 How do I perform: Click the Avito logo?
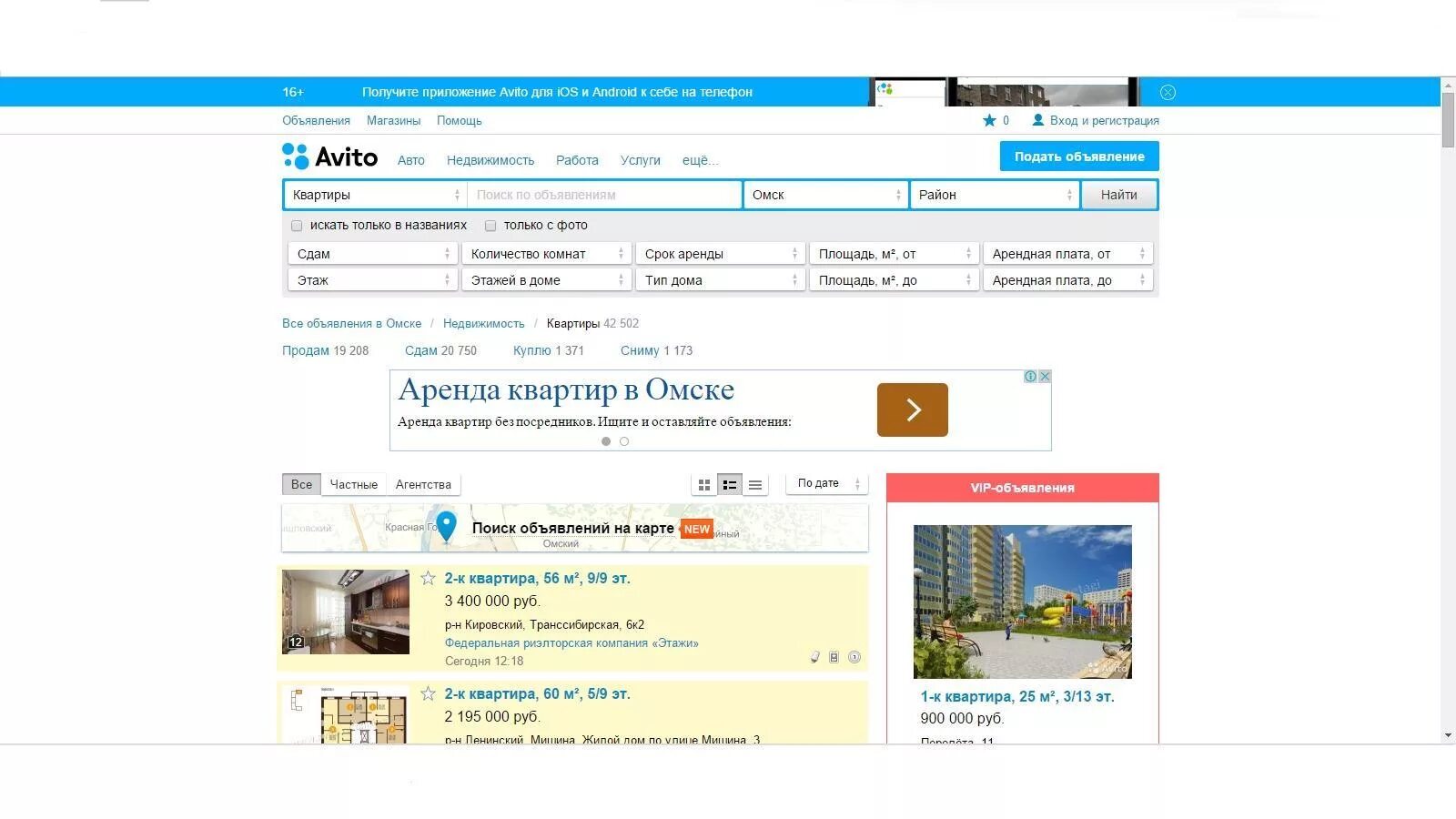pyautogui.click(x=329, y=157)
